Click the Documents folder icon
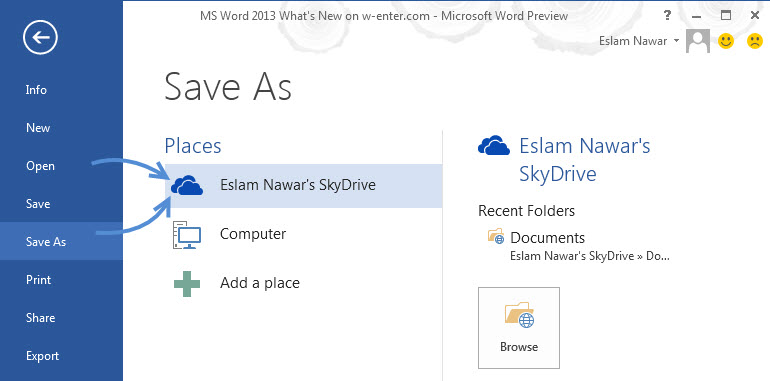The width and height of the screenshot is (770, 381). tap(496, 236)
